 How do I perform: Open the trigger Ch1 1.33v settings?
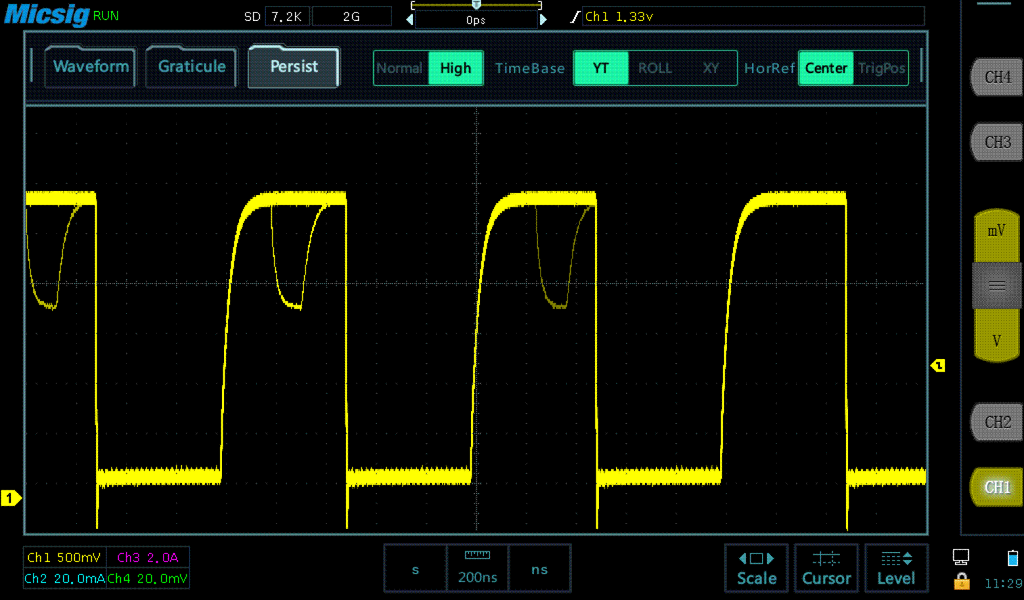753,16
